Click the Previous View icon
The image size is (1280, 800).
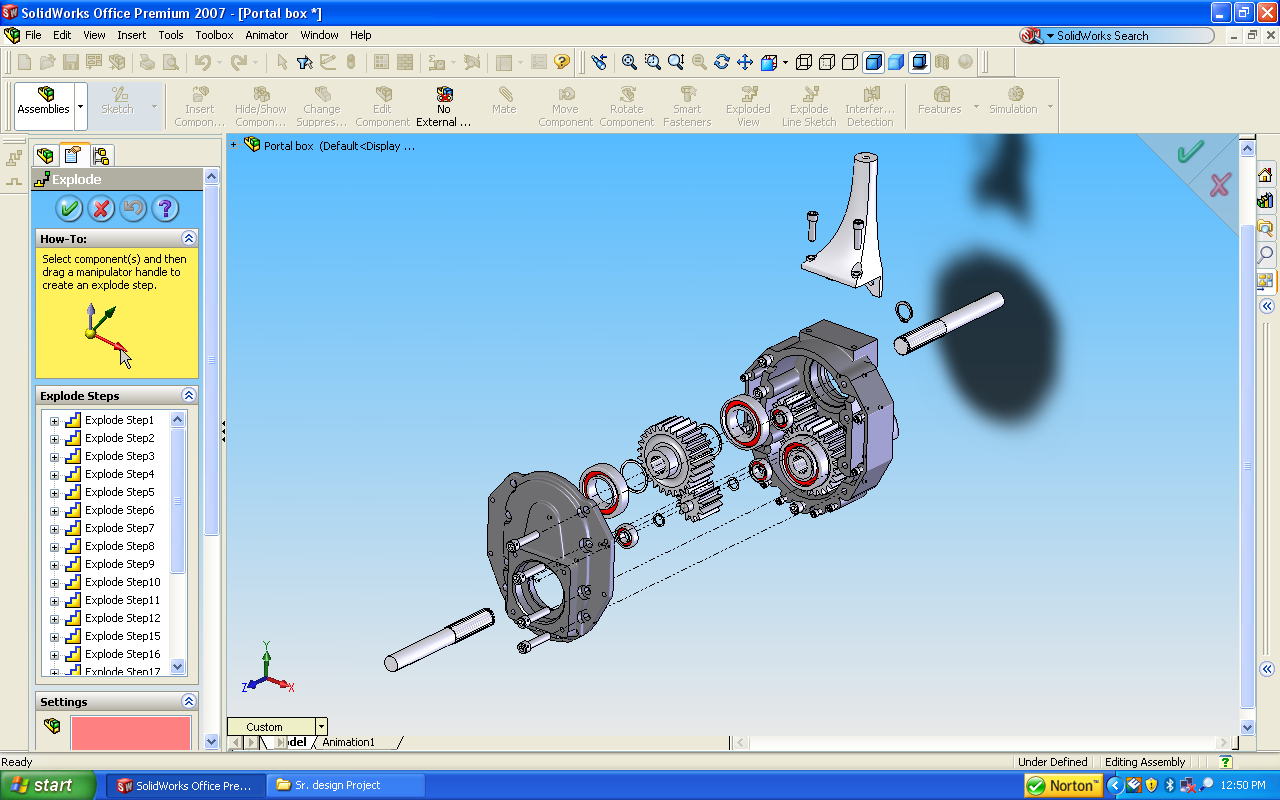[599, 62]
